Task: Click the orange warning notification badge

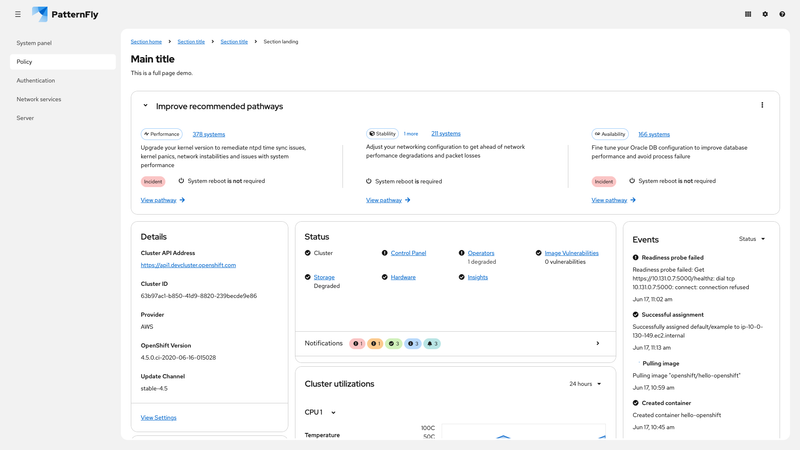Action: coord(375,343)
